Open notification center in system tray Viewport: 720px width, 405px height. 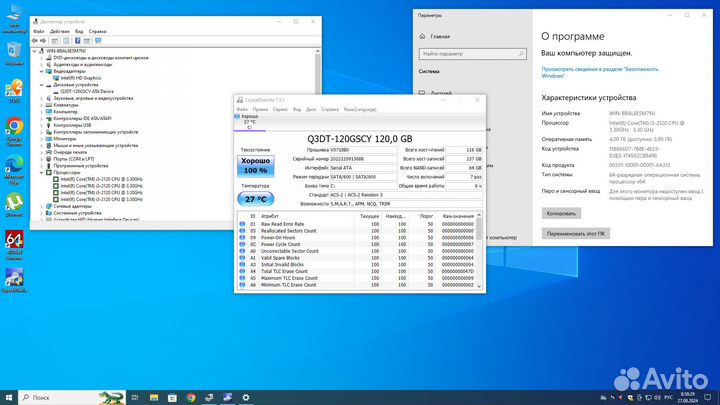pos(708,397)
